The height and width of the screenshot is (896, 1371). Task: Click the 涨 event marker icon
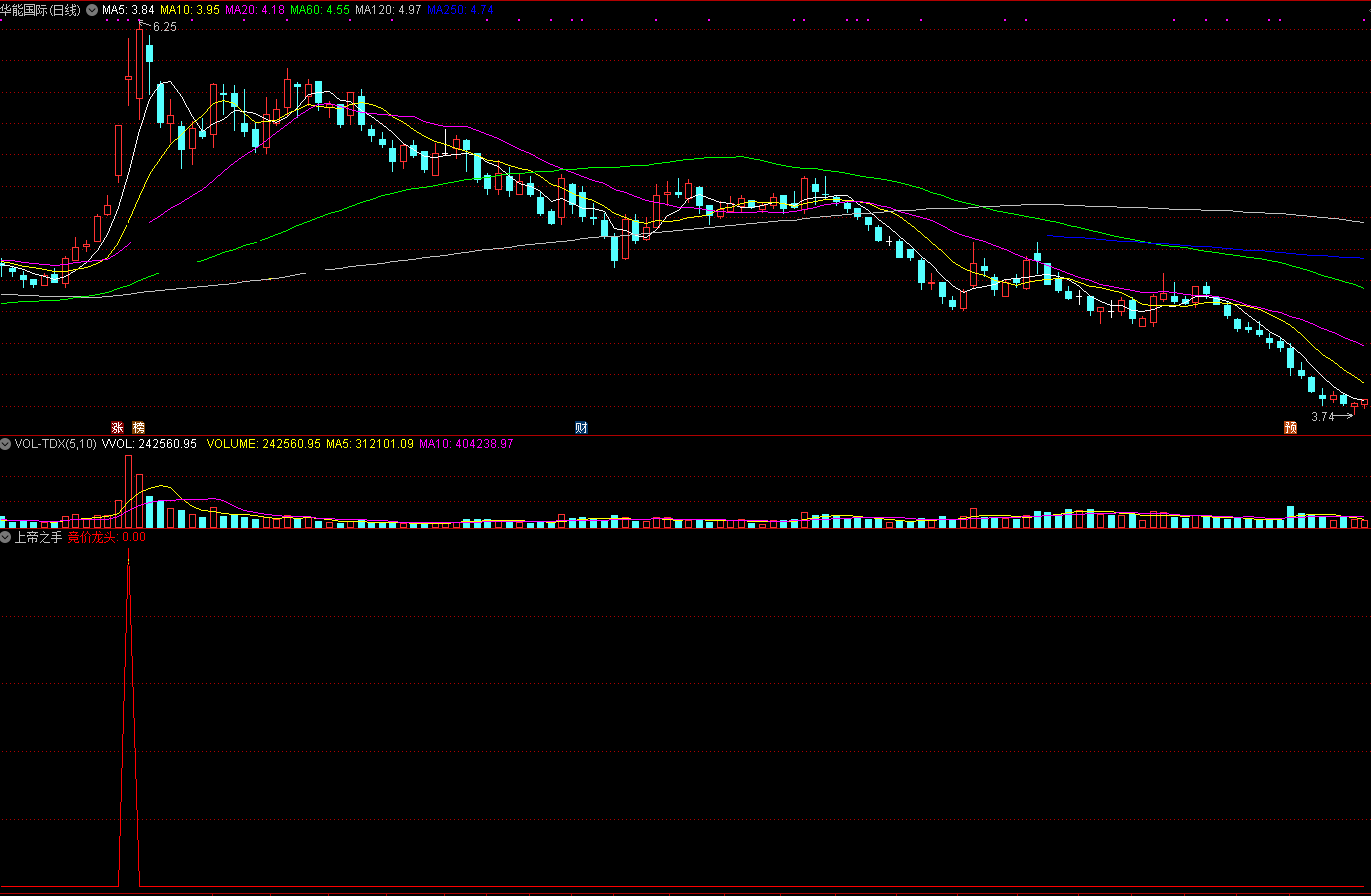(x=118, y=427)
